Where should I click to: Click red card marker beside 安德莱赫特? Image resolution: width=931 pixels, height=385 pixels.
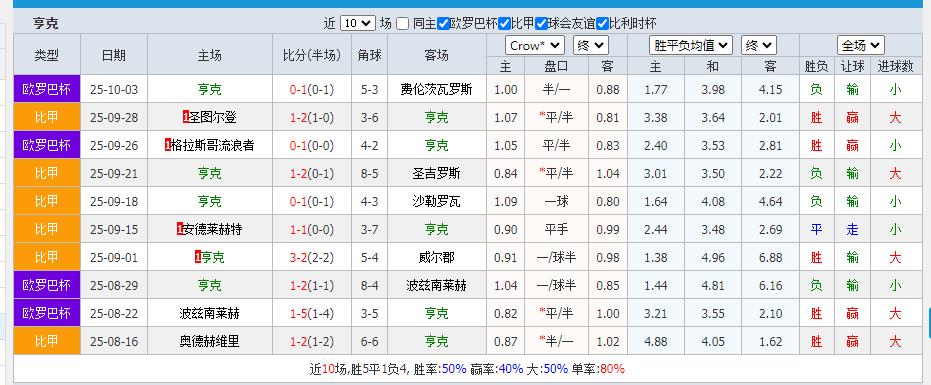(180, 229)
